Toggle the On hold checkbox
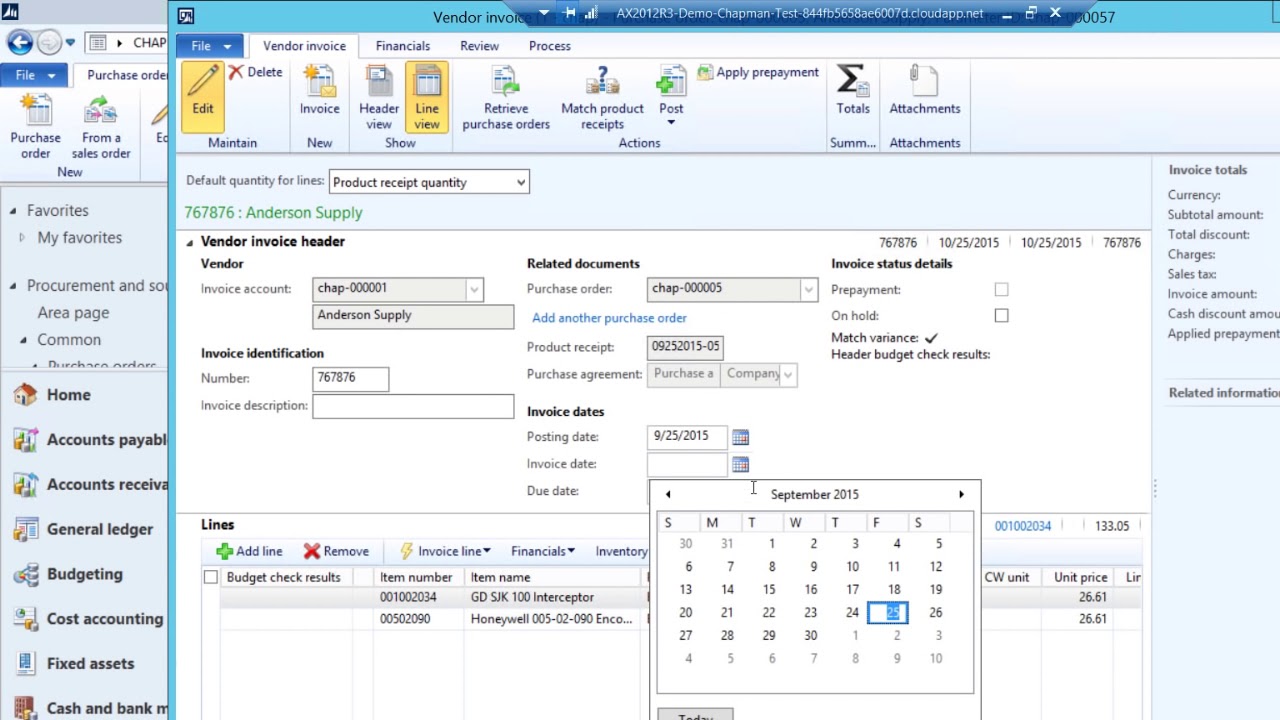This screenshot has width=1280, height=720. coord(1001,316)
